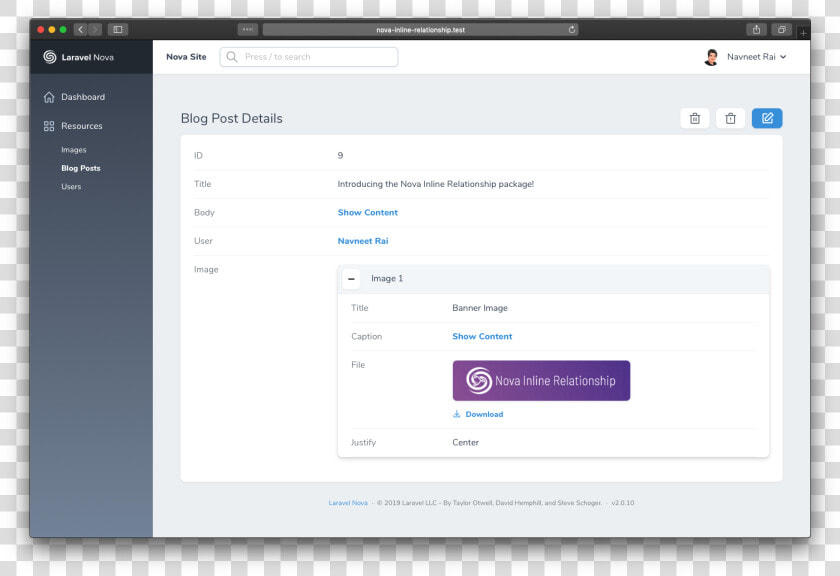Click Show Content for Caption

[x=482, y=336]
